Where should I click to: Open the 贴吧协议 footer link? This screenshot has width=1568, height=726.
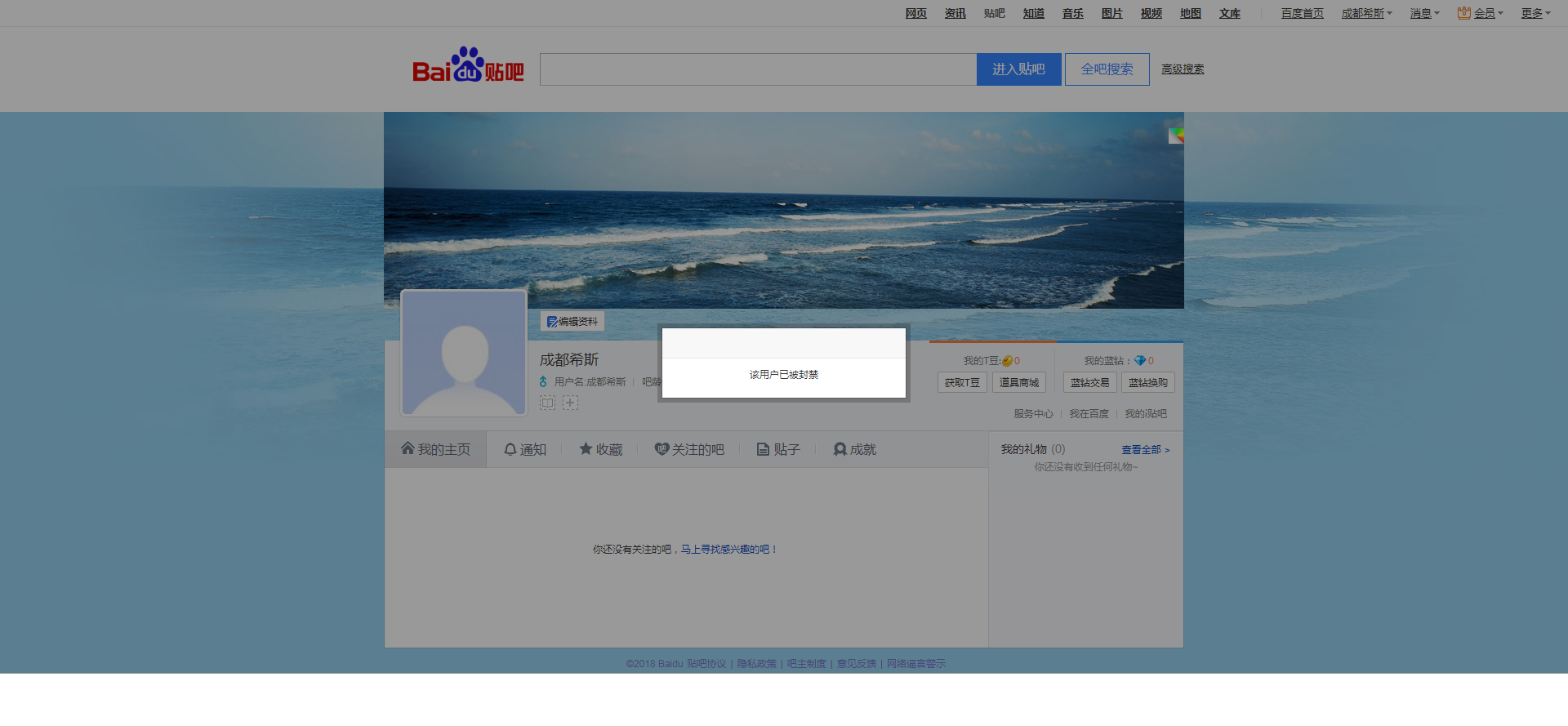(x=706, y=664)
